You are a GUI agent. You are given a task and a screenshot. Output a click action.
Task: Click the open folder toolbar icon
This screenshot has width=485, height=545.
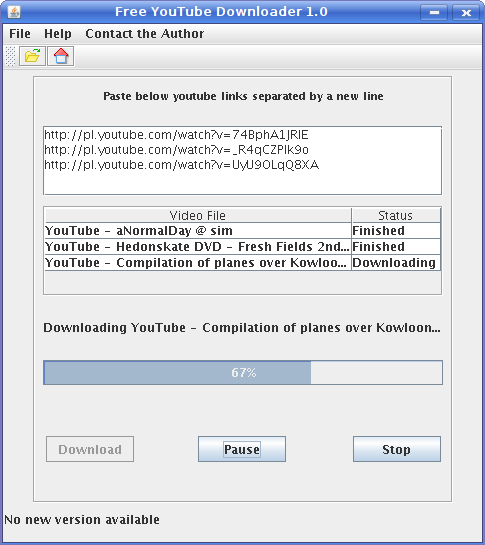click(x=32, y=56)
